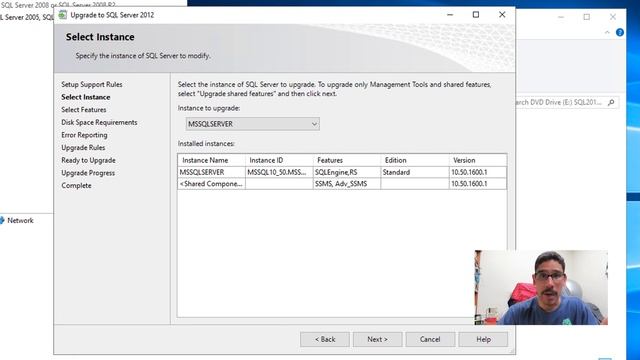
Task: Sort by Instance Name column header
Action: [x=211, y=160]
